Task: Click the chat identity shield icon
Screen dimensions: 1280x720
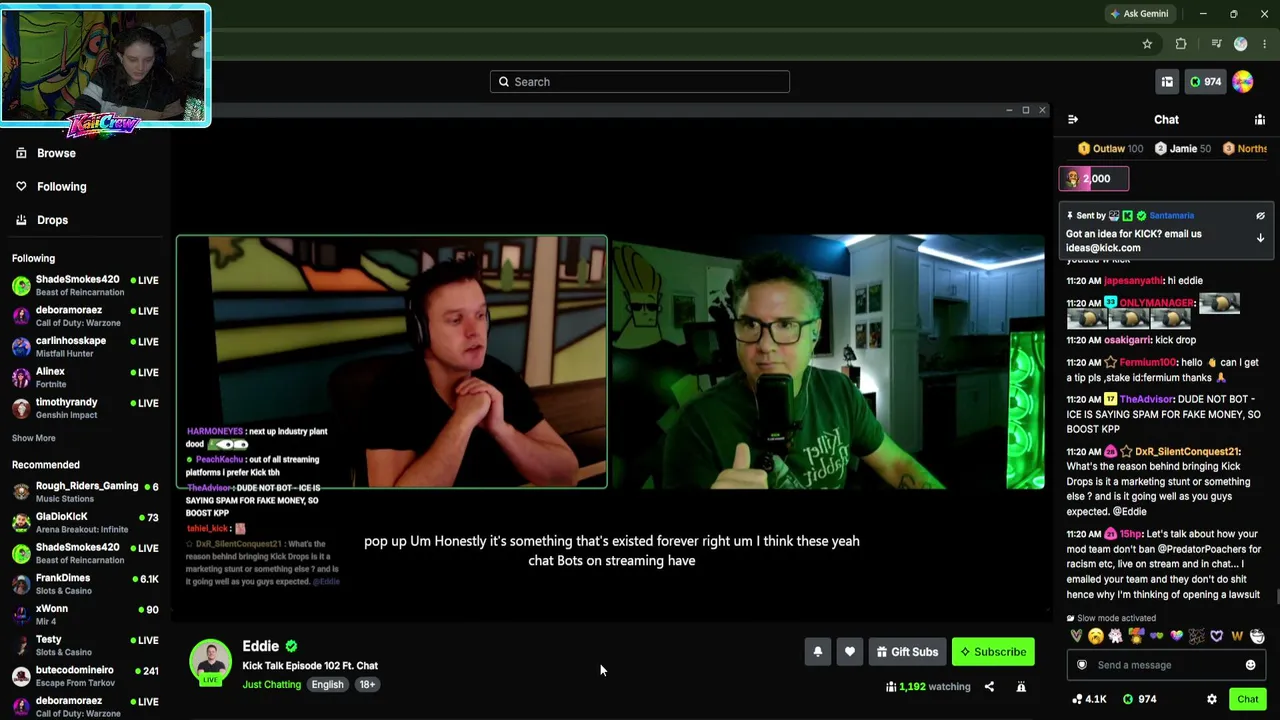Action: tap(1081, 665)
